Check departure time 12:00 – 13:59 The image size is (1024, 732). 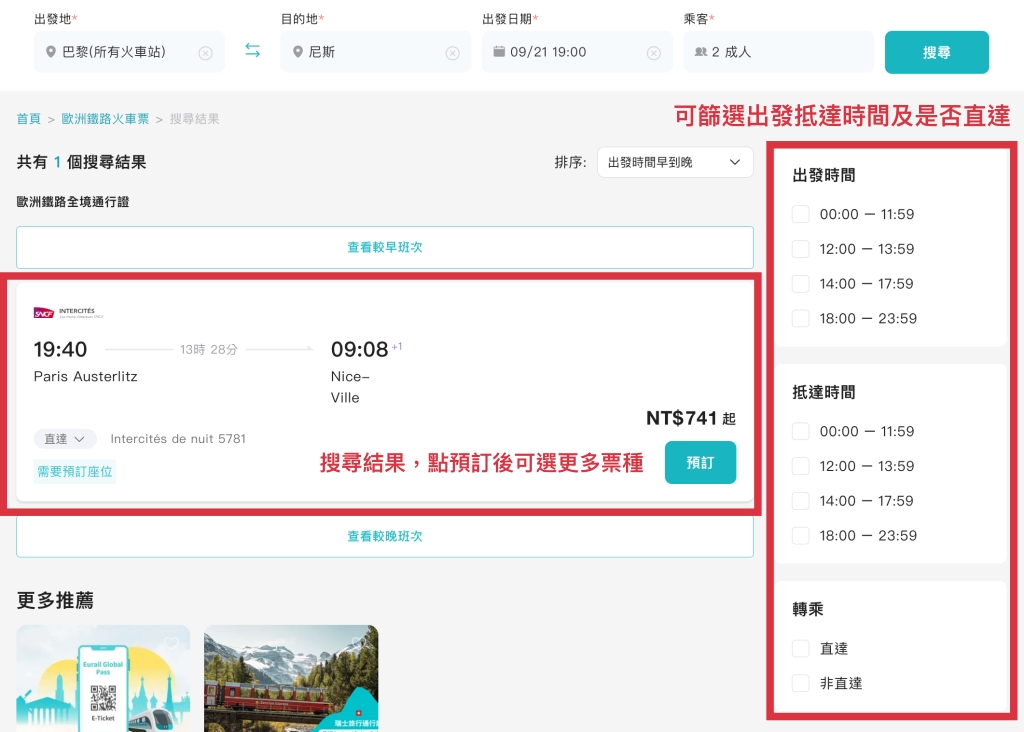(x=801, y=249)
